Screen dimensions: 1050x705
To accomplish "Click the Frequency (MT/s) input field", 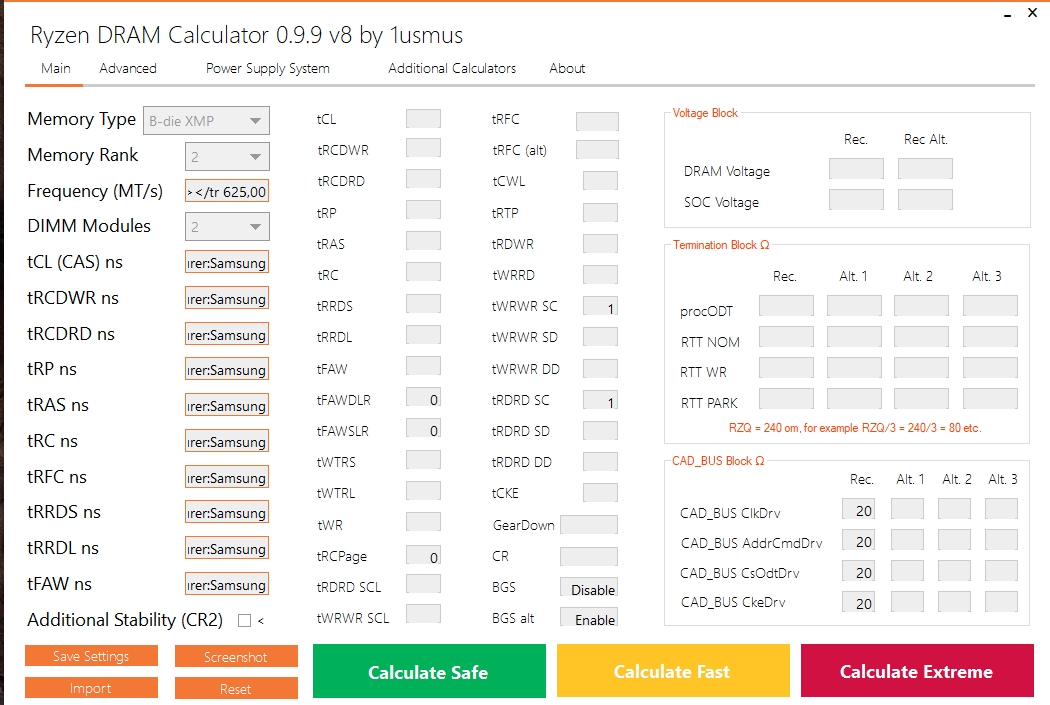I will coord(227,191).
